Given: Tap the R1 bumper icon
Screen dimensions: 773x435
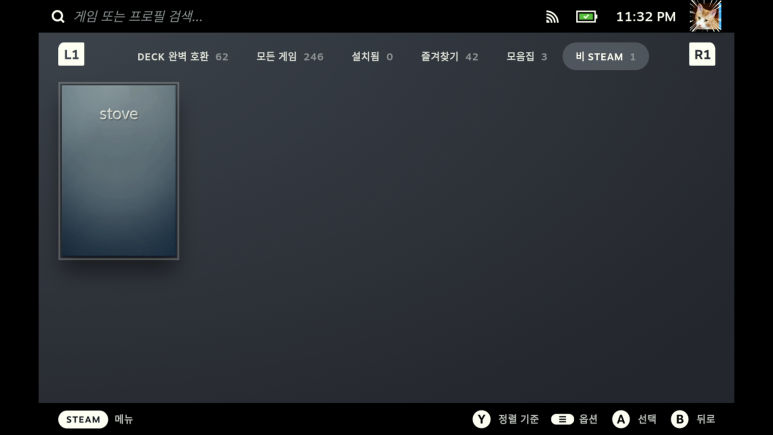Looking at the screenshot, I should tap(702, 54).
